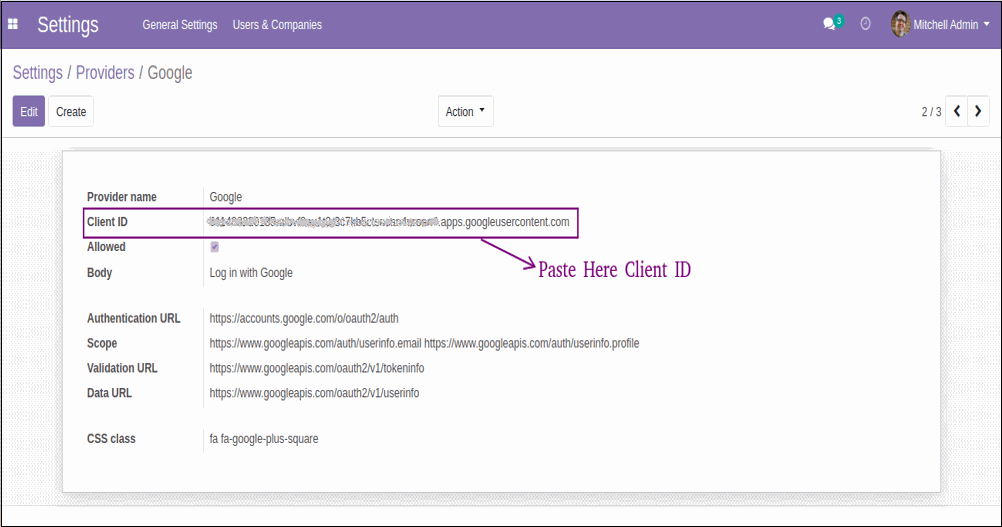Click Mitchell Admin avatar picture

click(900, 24)
